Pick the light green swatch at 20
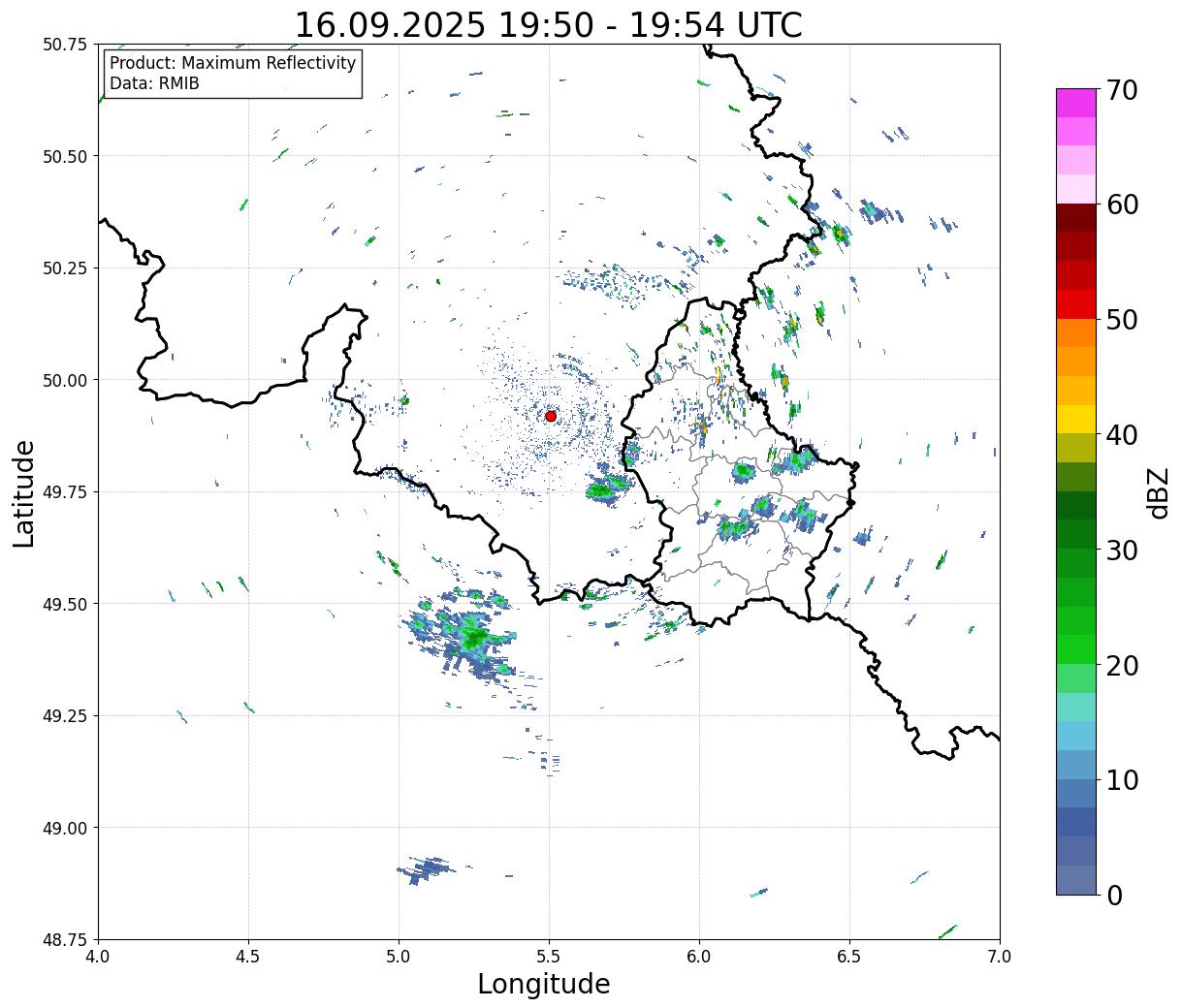This screenshot has width=1182, height=1008. [x=1076, y=678]
